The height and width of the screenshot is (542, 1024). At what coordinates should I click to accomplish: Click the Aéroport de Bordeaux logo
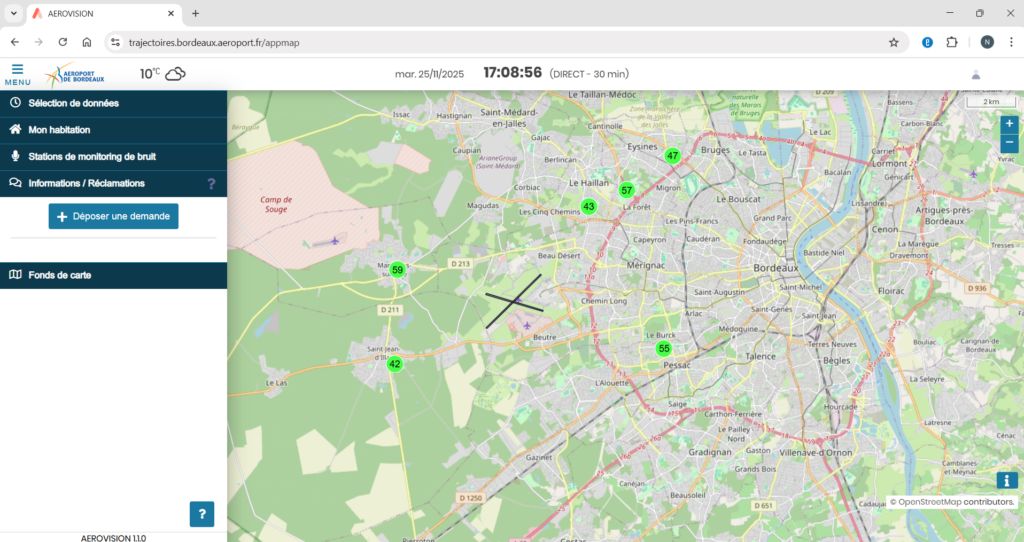tap(75, 74)
